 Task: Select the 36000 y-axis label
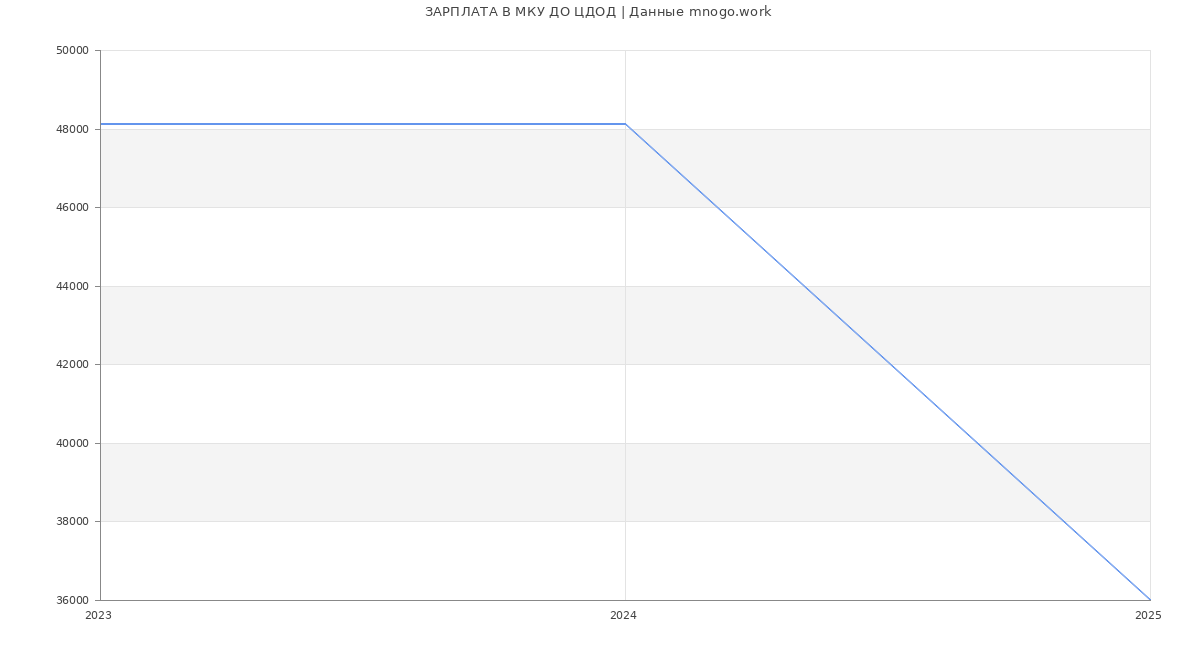[72, 600]
